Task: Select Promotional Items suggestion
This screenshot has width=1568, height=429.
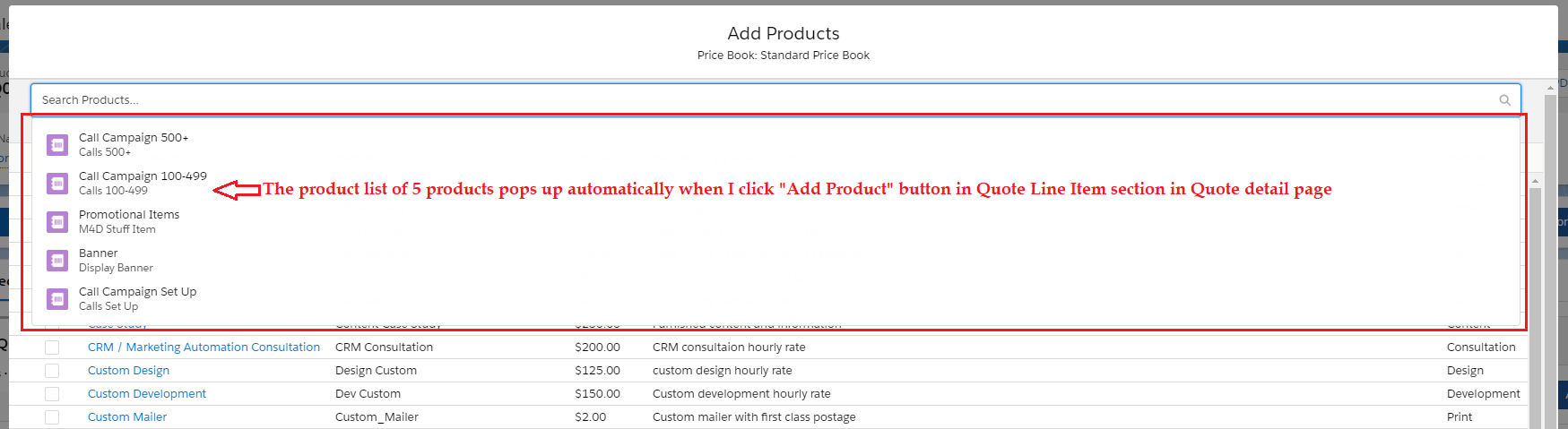Action: click(129, 215)
